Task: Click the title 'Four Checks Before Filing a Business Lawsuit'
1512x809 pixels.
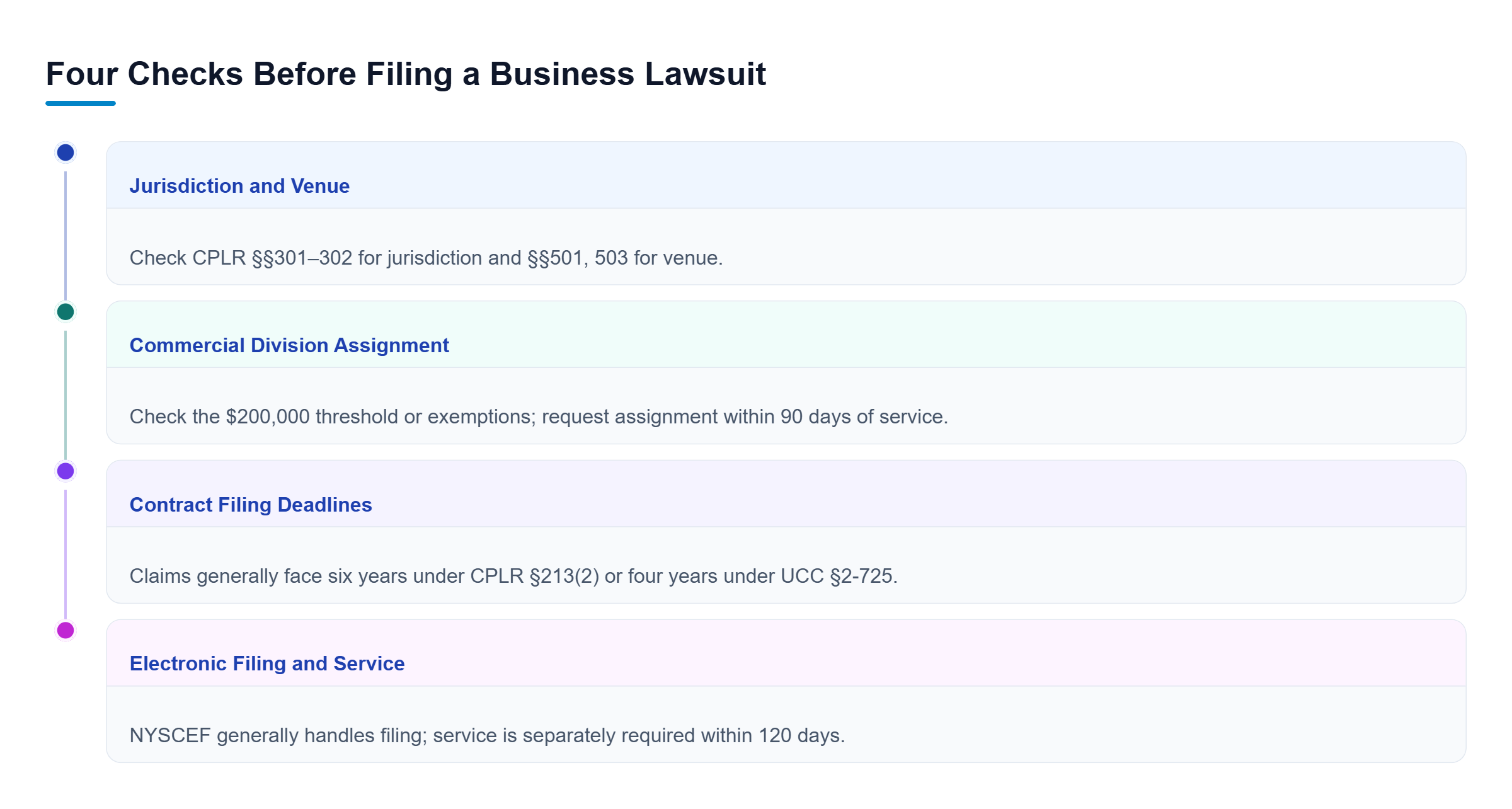Action: [x=406, y=74]
